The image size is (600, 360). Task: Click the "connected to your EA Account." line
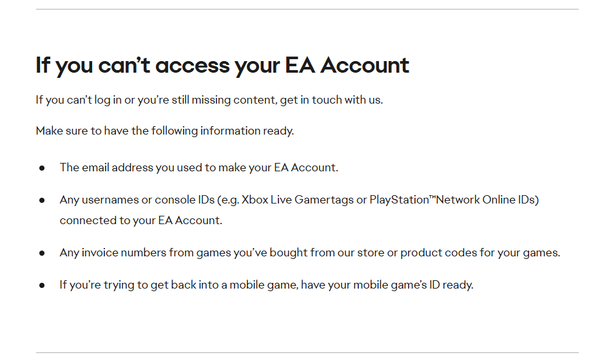(141, 220)
